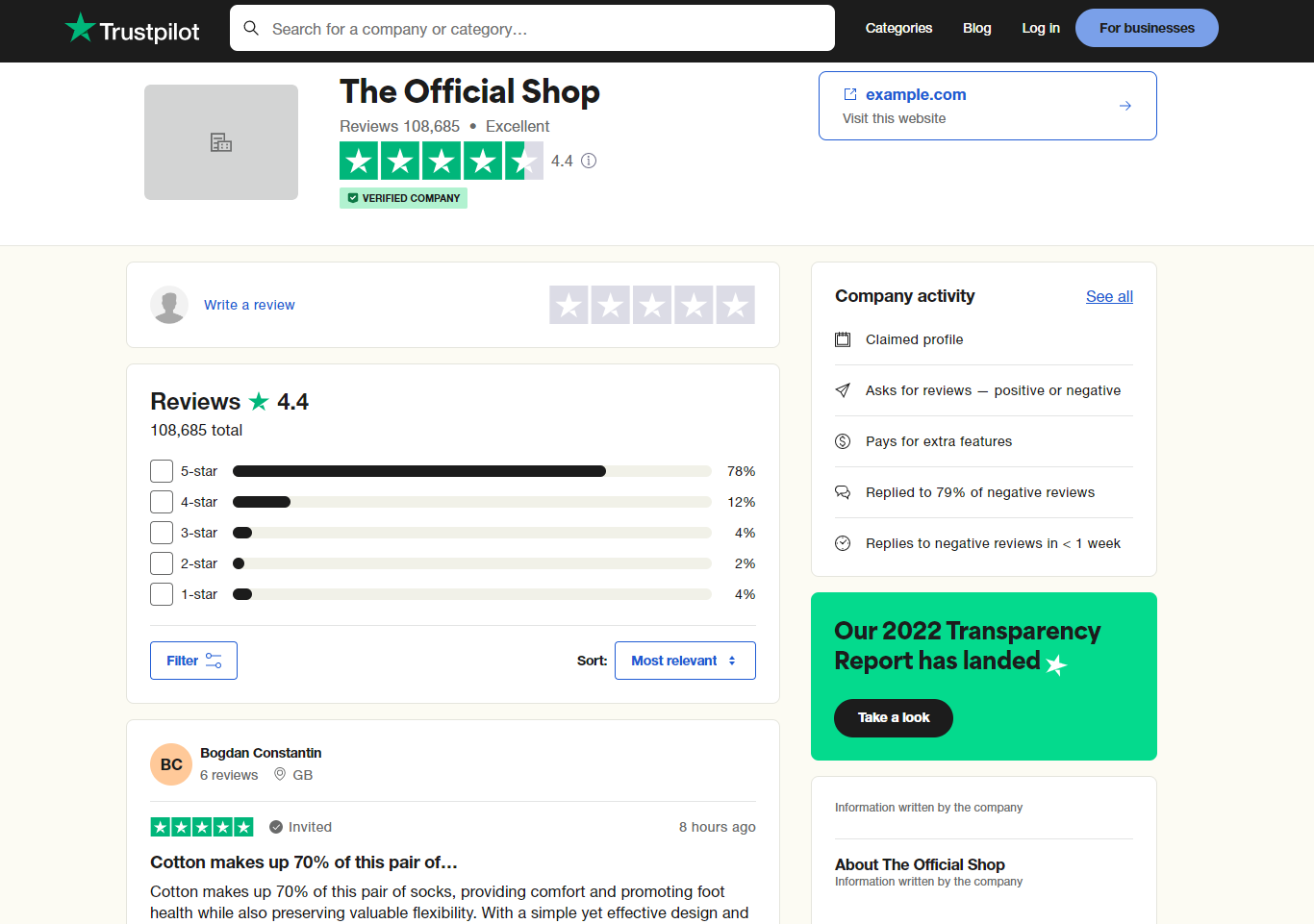Click the 8 hours ago timestamp
1314x924 pixels.
point(718,827)
